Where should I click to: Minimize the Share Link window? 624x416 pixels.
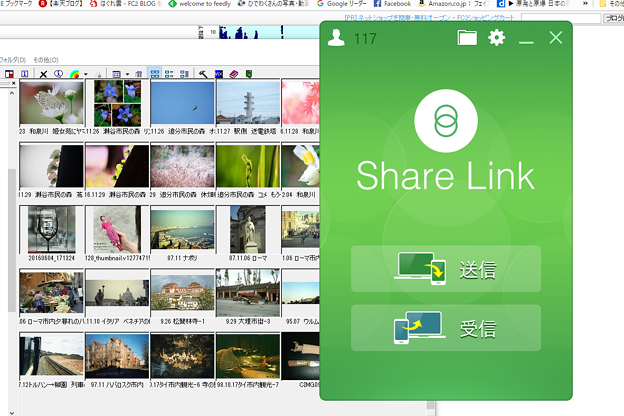(526, 42)
